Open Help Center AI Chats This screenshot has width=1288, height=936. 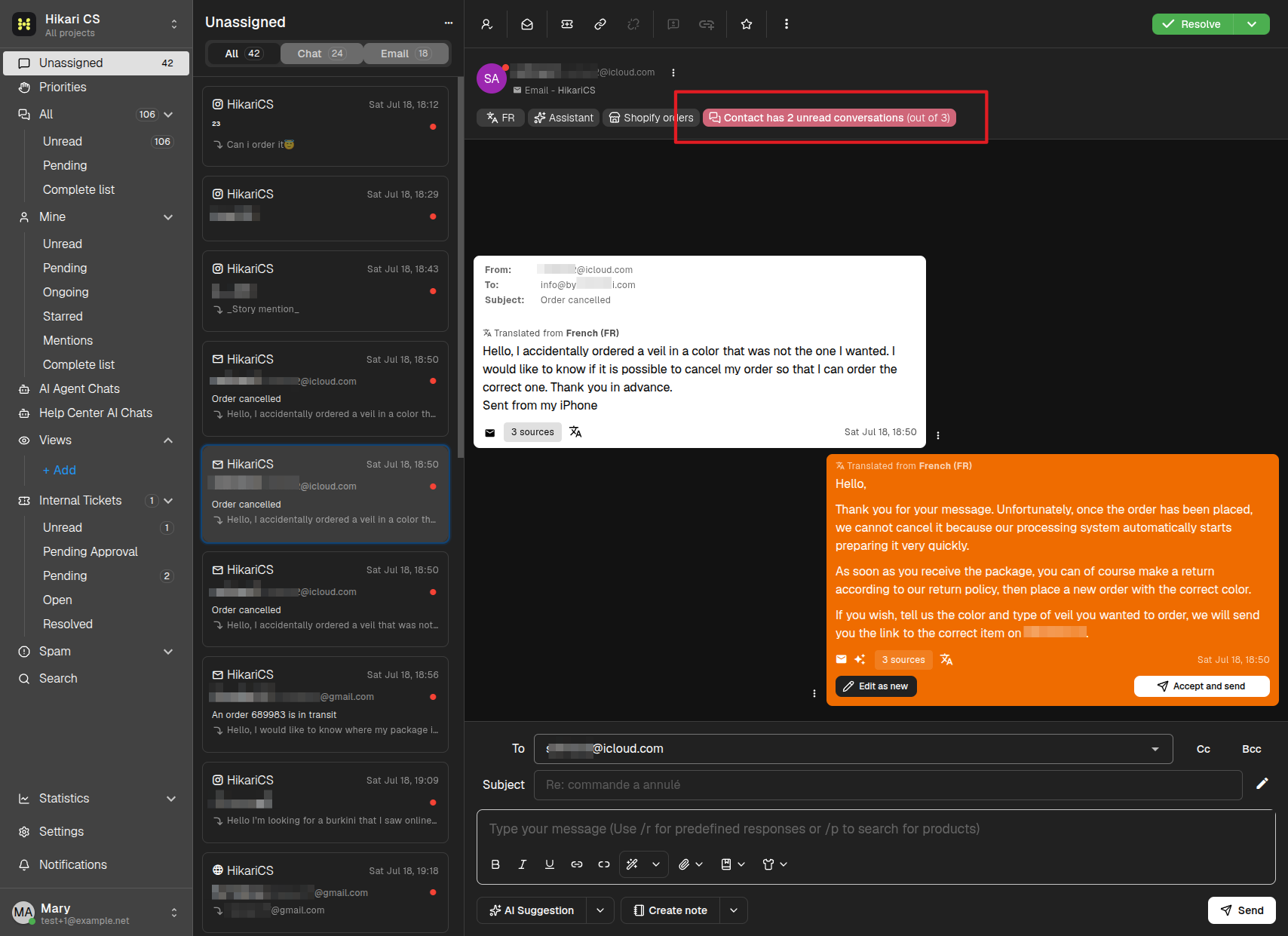97,413
